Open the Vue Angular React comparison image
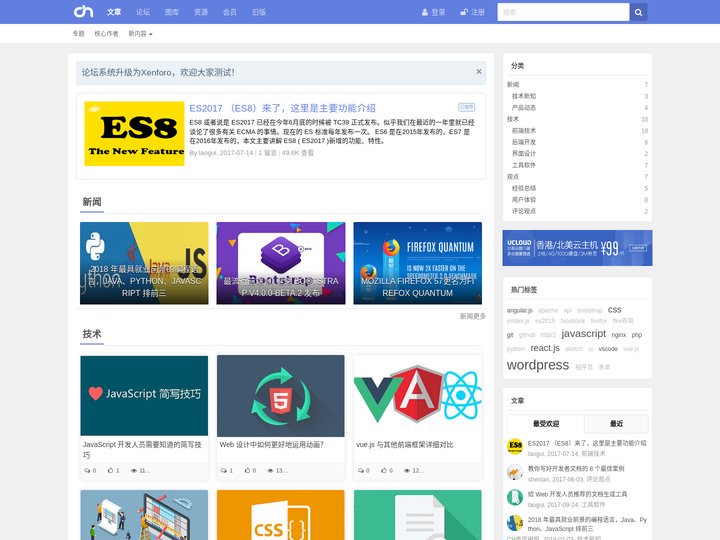 [417, 395]
